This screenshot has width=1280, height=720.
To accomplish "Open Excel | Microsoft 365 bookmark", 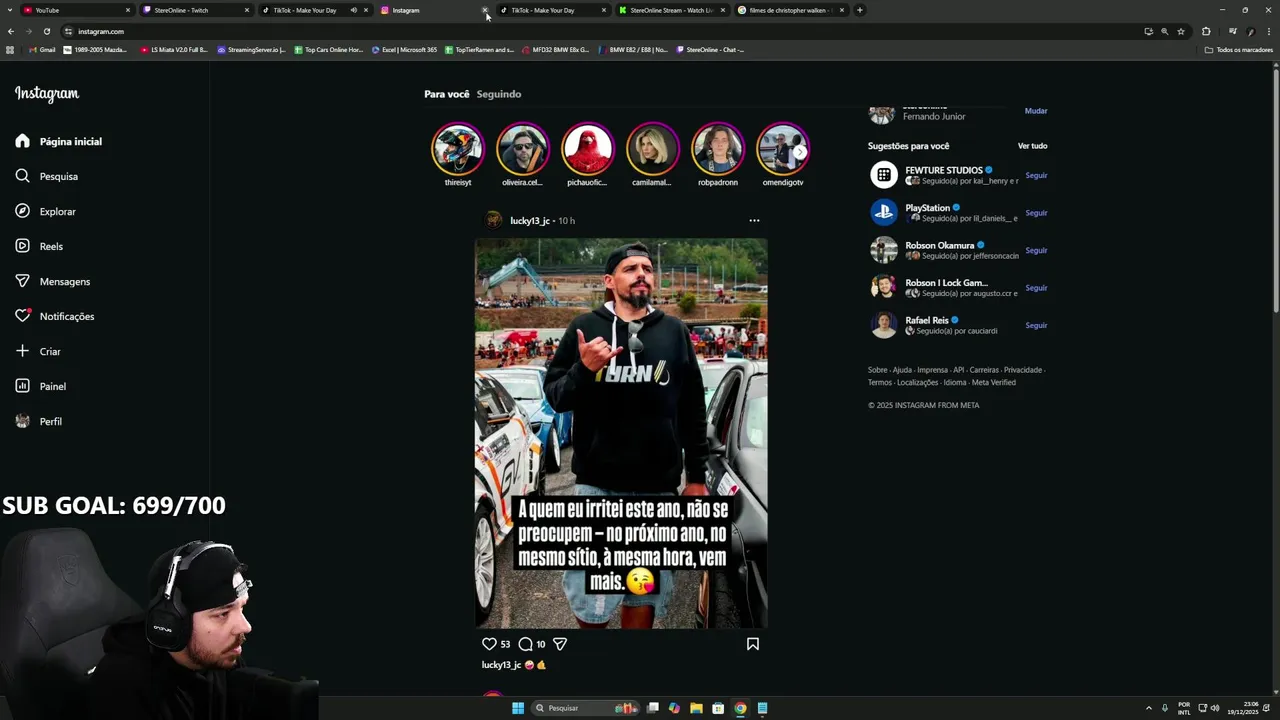I will [404, 49].
